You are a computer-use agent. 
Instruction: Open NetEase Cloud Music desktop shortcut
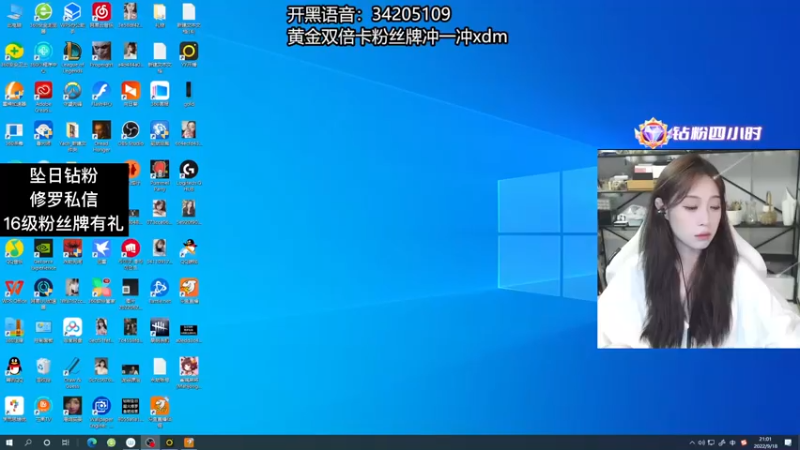point(102,15)
